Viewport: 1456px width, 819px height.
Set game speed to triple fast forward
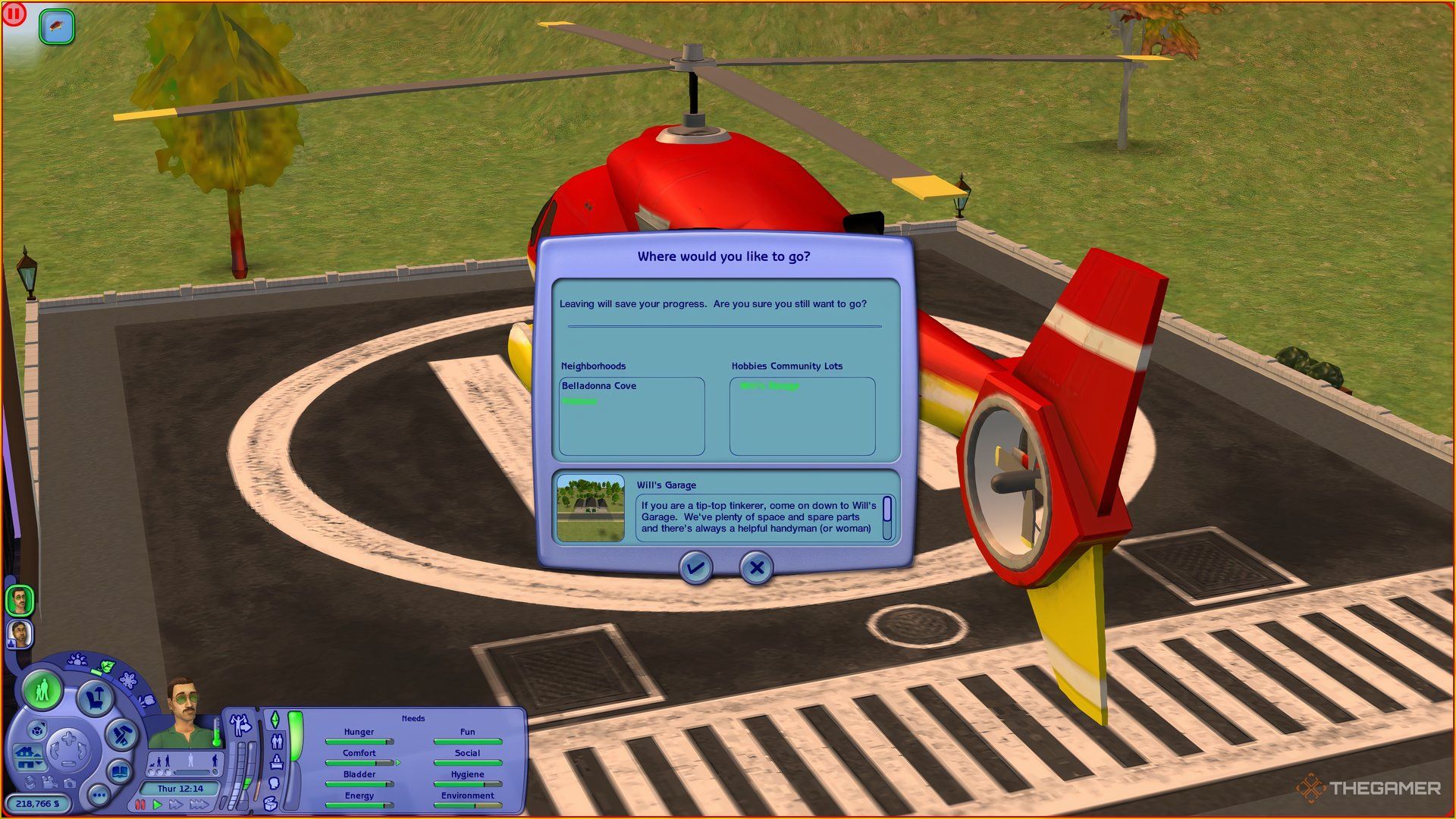(x=199, y=805)
